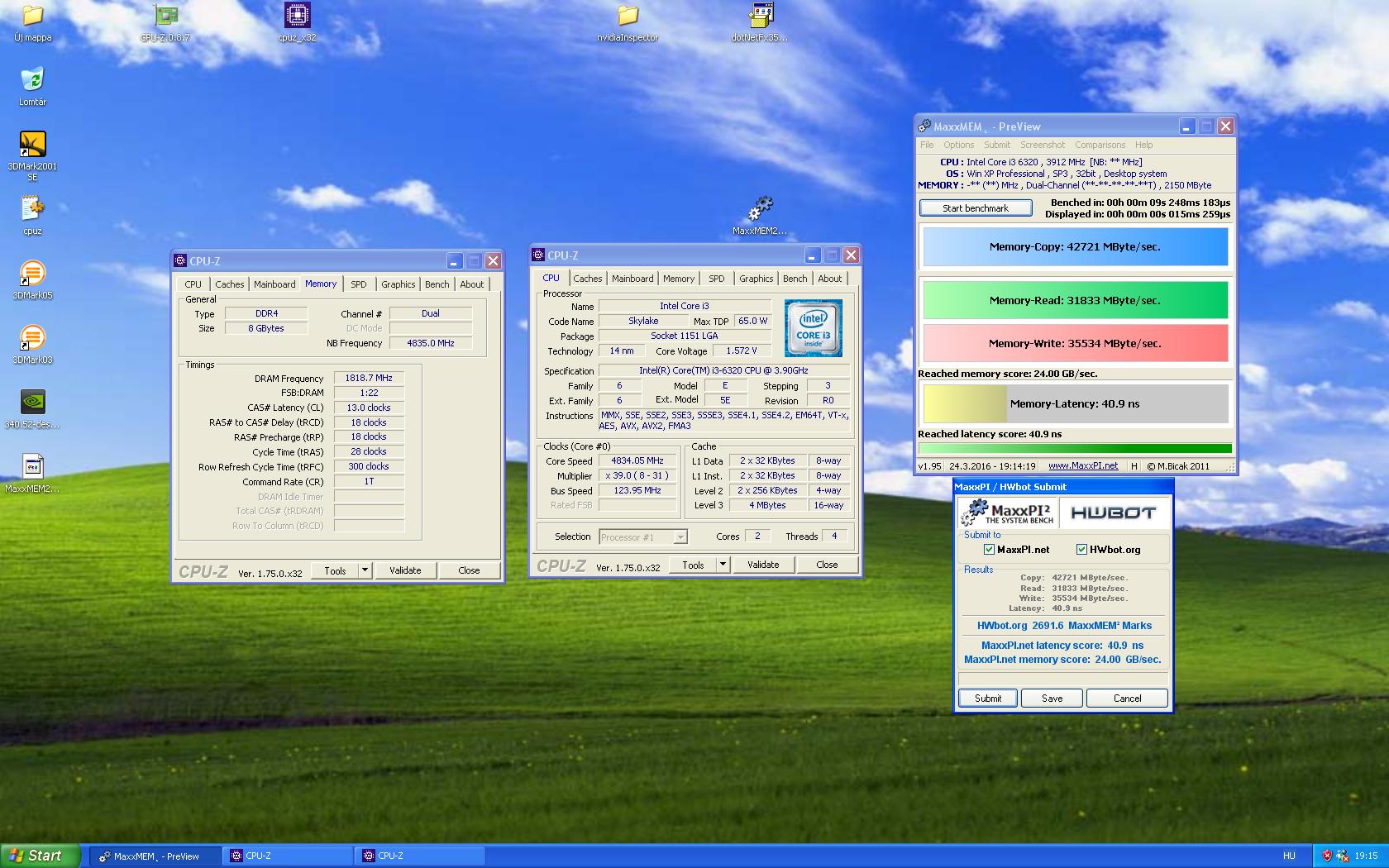Click Start benchmark button
Image resolution: width=1389 pixels, height=868 pixels.
point(976,208)
